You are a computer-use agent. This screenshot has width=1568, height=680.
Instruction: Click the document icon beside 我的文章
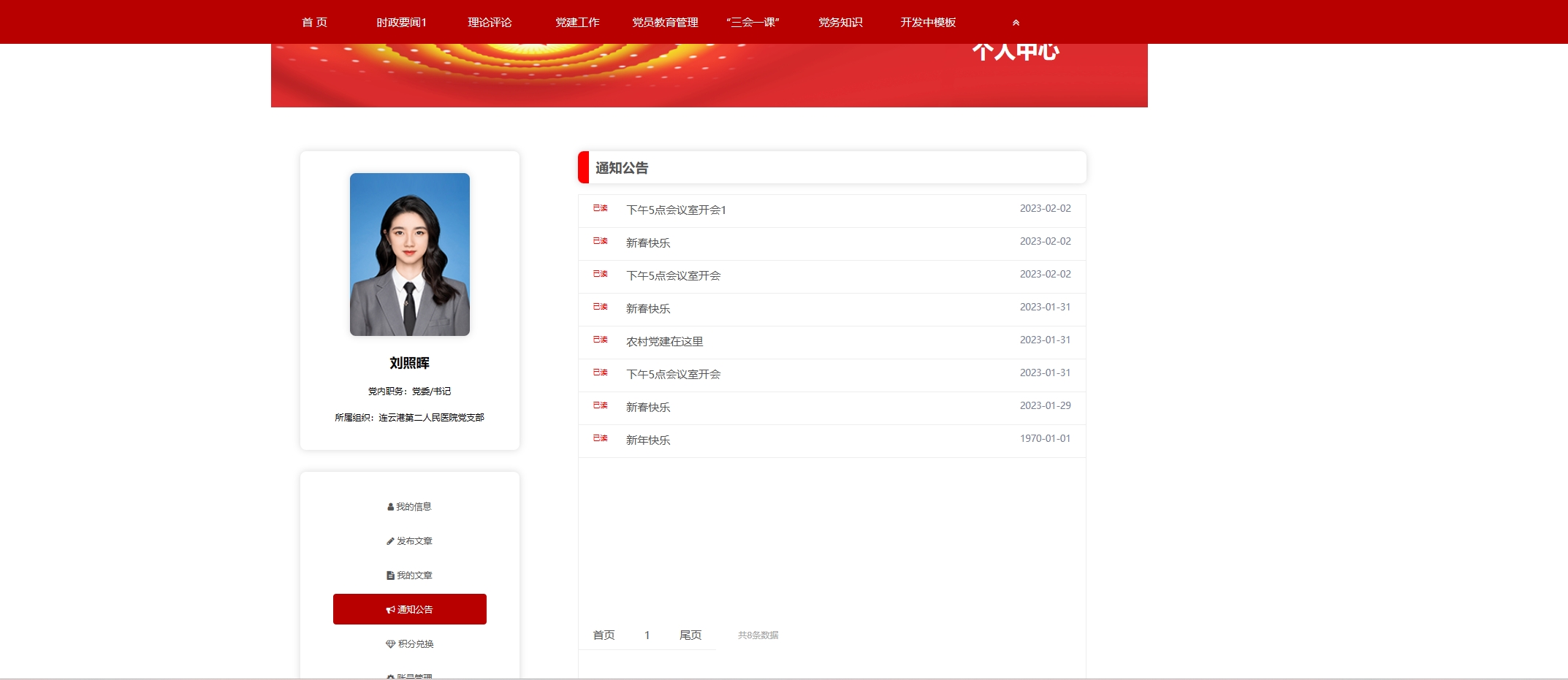(390, 576)
